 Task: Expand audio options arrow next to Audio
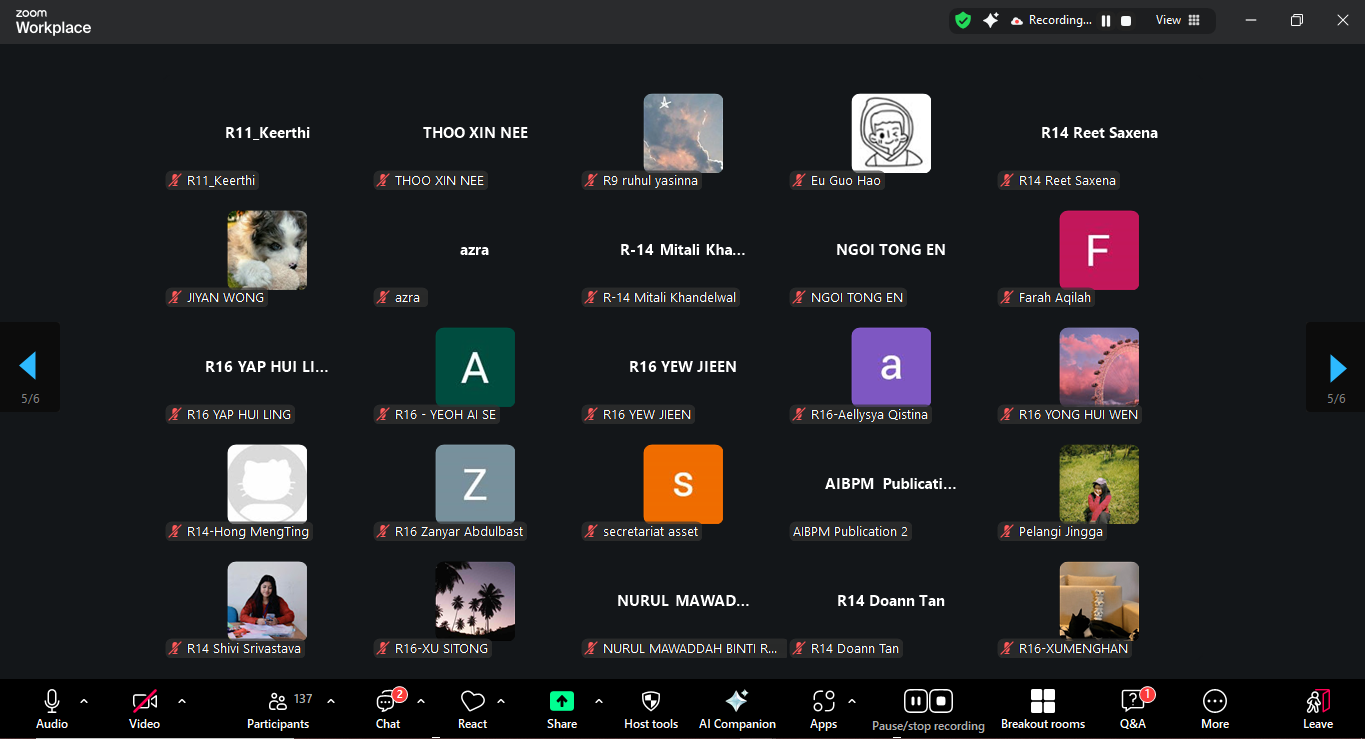point(84,701)
